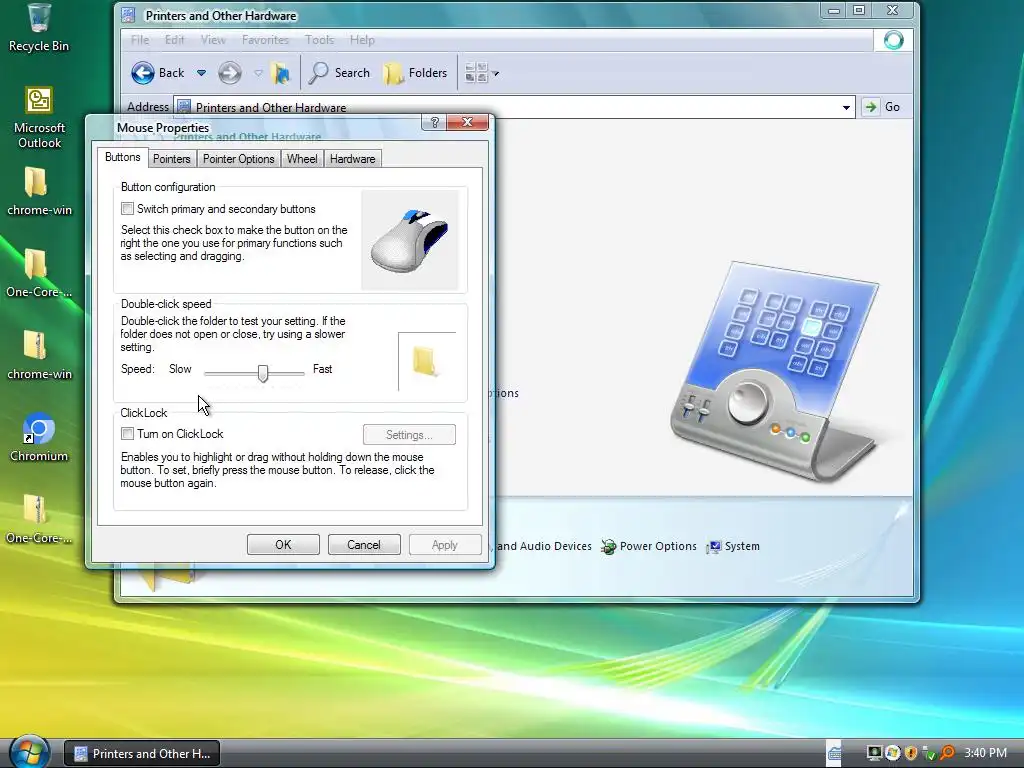The width and height of the screenshot is (1024, 768).
Task: Click the Printers and Other H... taskbar button
Action: coord(142,754)
